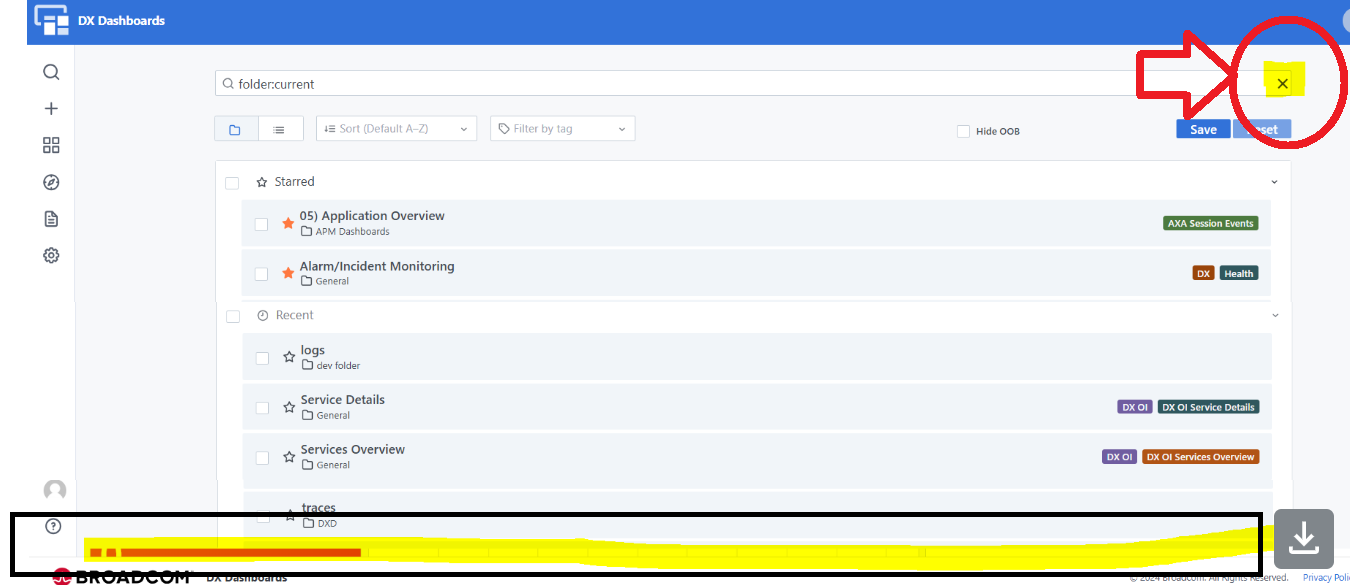Screen dimensions: 1350x585
Task: Collapse the Recent section chevron
Action: pyautogui.click(x=1275, y=315)
